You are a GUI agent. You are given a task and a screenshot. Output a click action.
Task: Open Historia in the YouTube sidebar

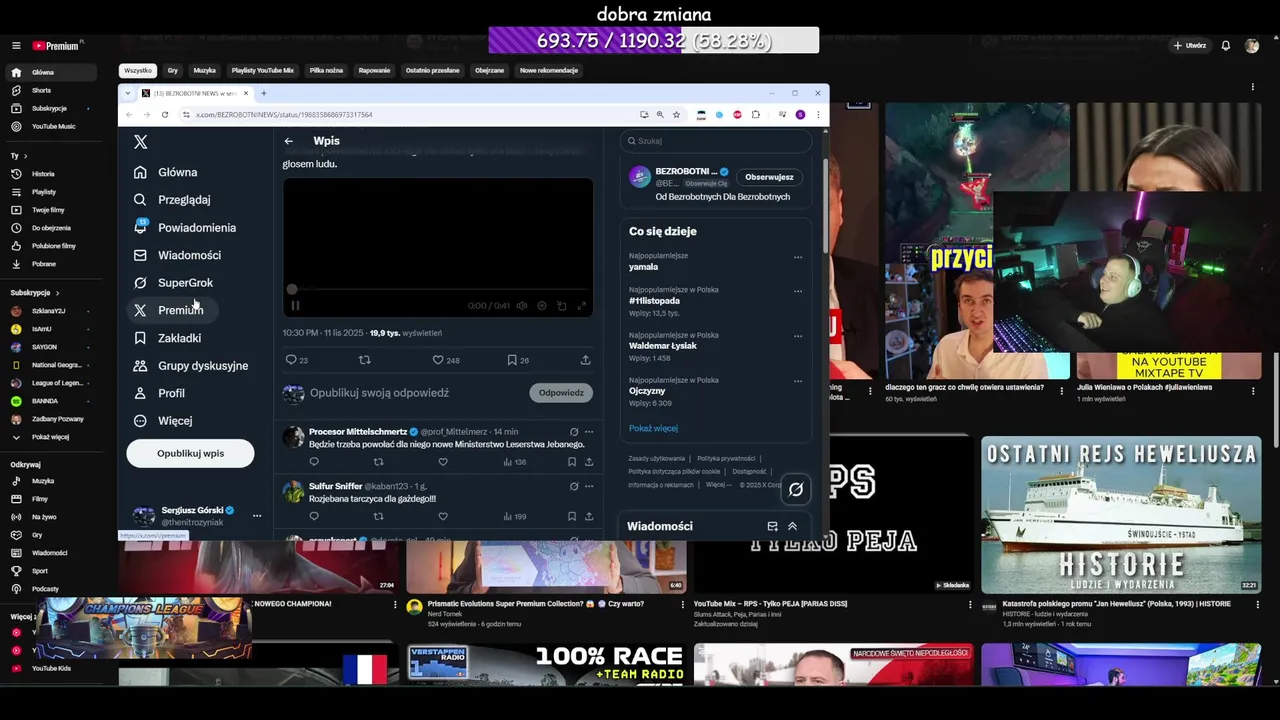click(x=43, y=174)
